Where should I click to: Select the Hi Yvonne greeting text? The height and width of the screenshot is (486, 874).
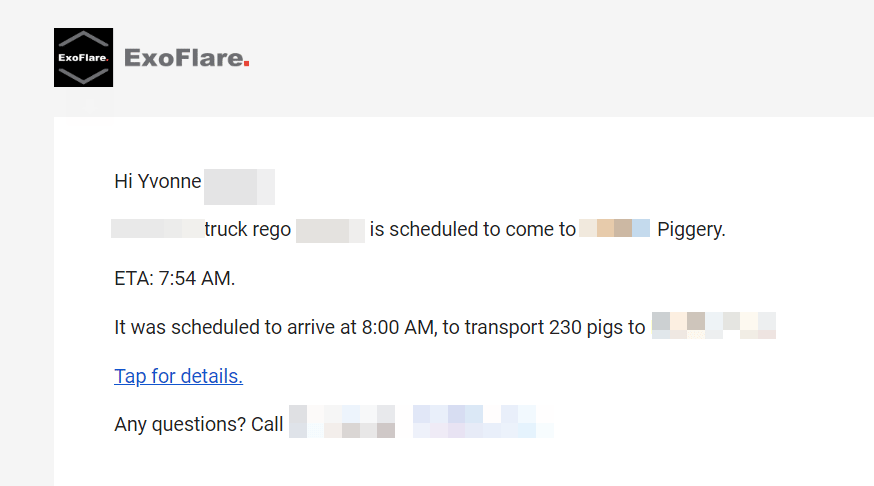coord(158,181)
